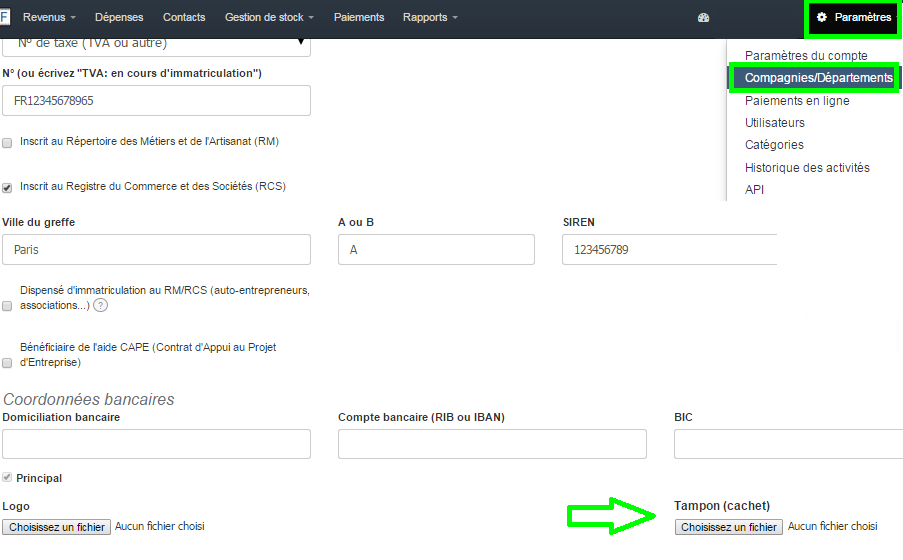Image resolution: width=903 pixels, height=560 pixels.
Task: Expand the Gestion de stock menu
Action: (269, 17)
